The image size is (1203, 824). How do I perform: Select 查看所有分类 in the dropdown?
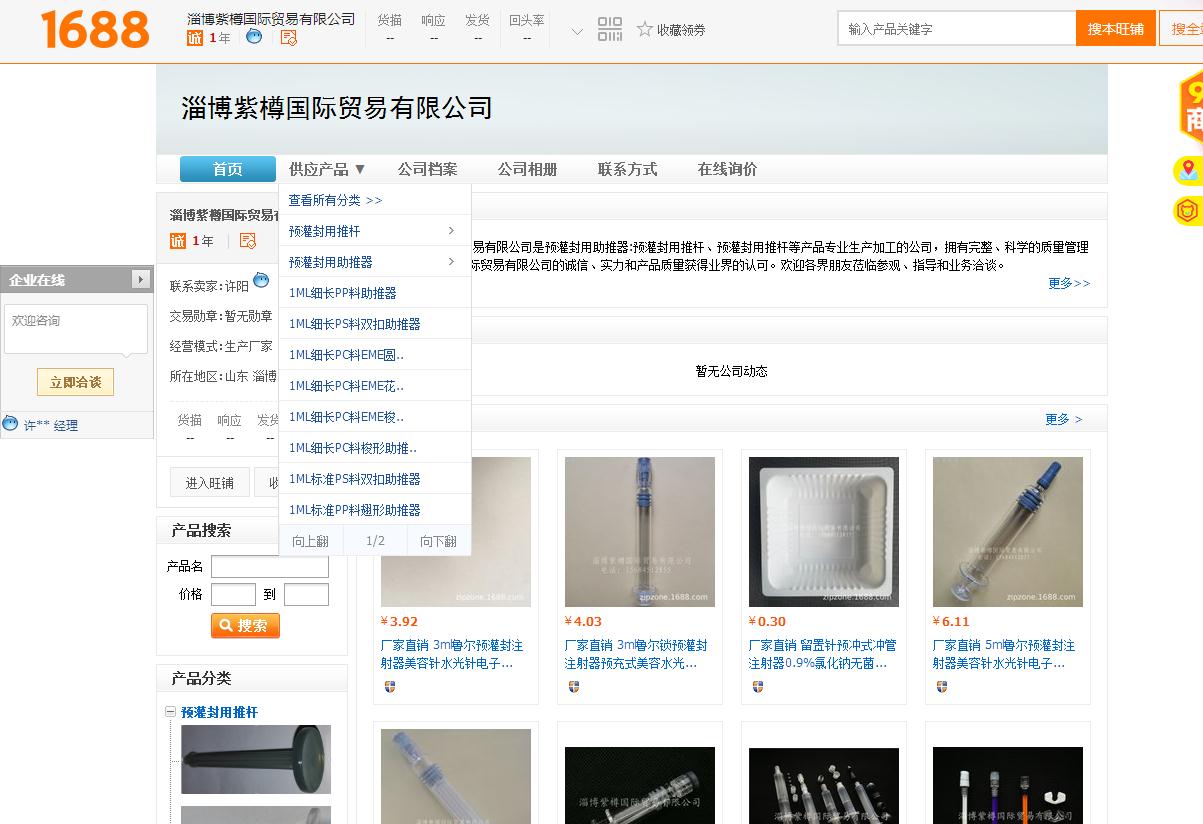[x=336, y=200]
